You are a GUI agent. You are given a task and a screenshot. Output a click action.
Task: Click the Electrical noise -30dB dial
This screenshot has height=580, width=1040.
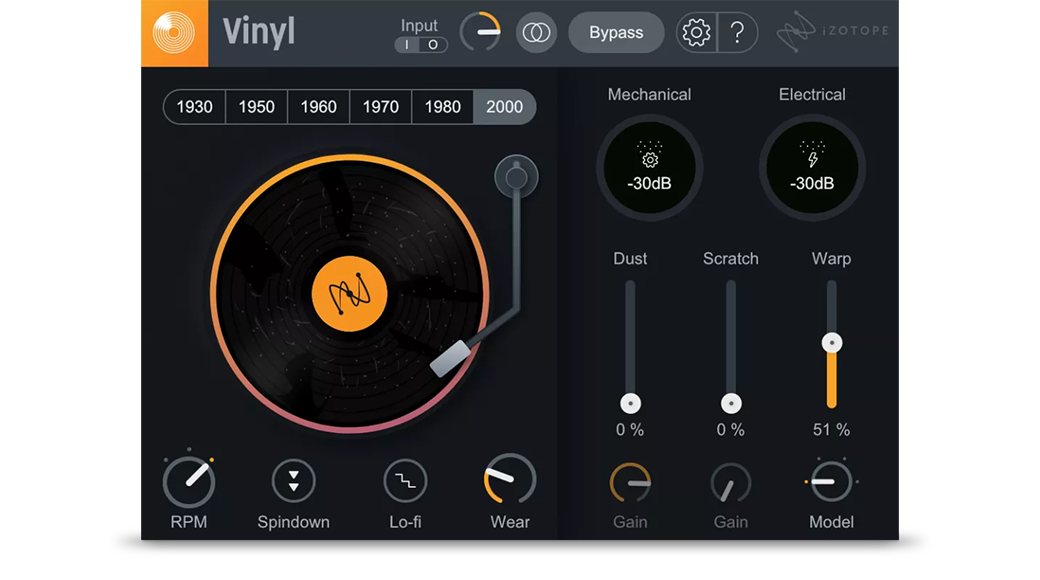(x=812, y=167)
